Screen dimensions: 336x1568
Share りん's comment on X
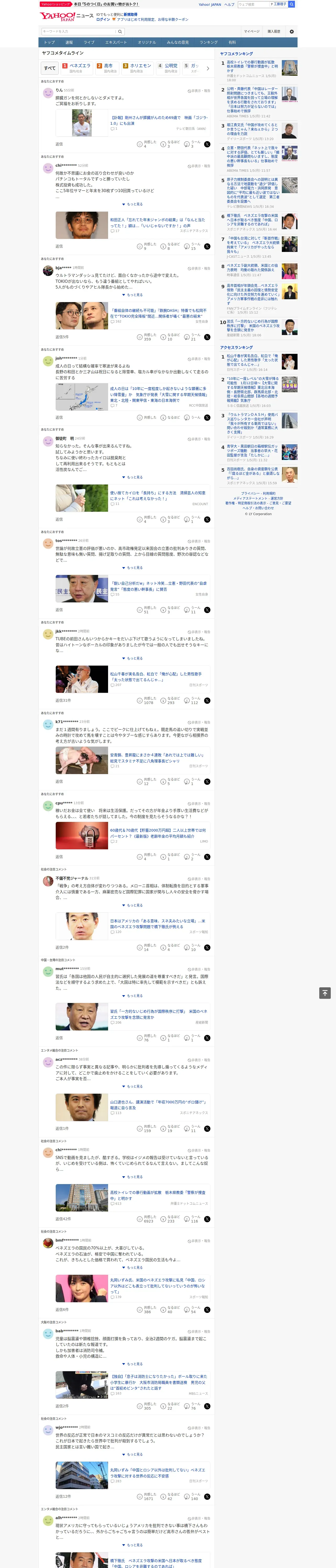[207, 144]
